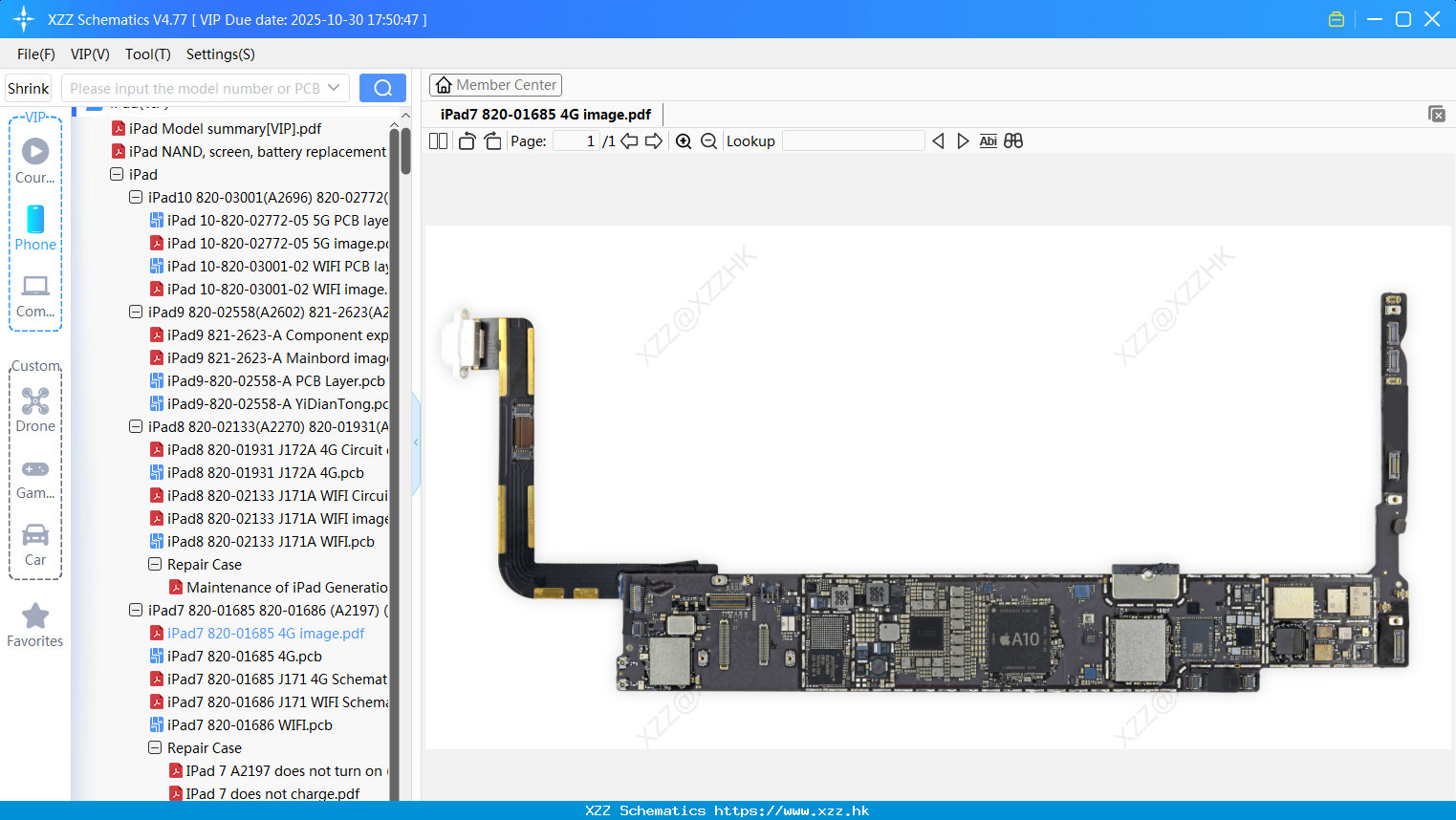
Task: Click the tree scrollbar up arrow
Action: pyautogui.click(x=405, y=115)
